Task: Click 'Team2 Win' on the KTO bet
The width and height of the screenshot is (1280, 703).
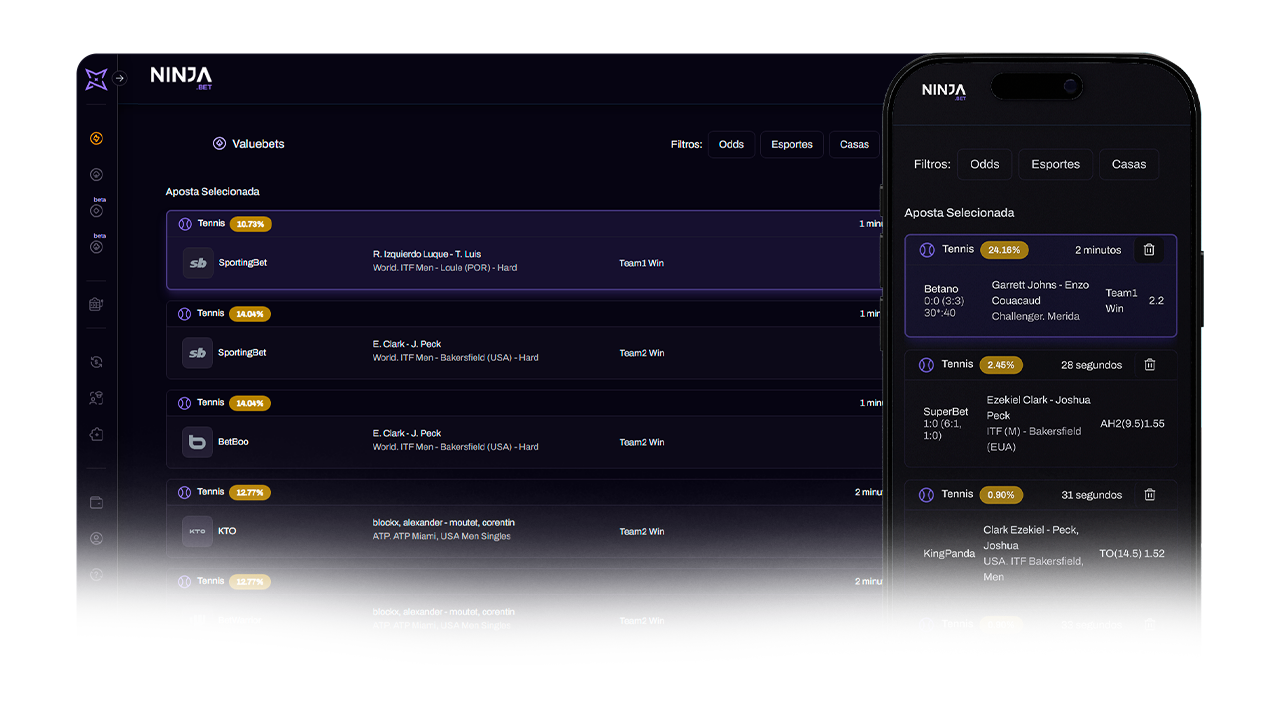Action: (x=641, y=531)
